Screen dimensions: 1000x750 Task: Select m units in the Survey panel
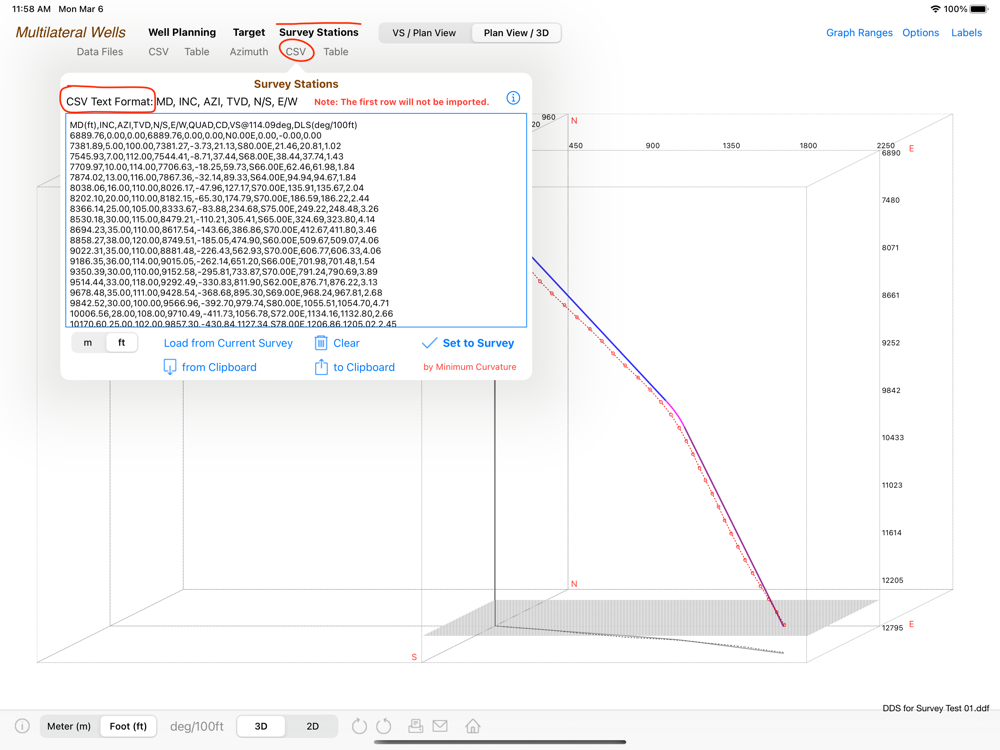pos(88,342)
